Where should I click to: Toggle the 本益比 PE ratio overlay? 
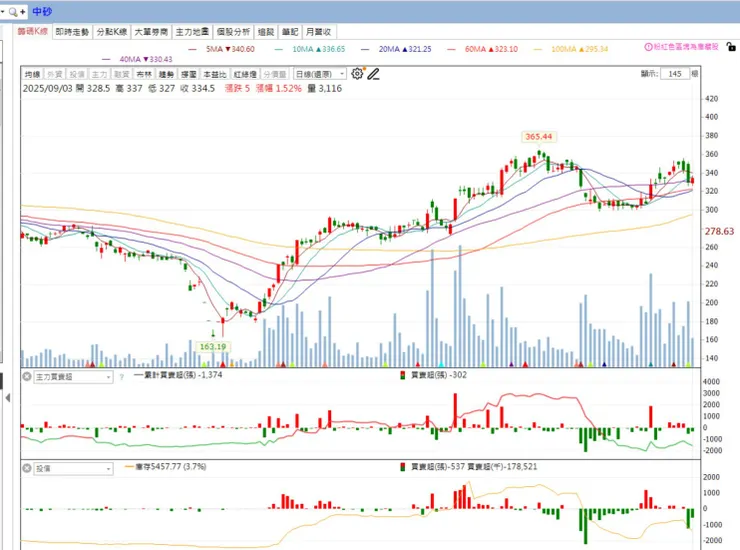pos(215,74)
